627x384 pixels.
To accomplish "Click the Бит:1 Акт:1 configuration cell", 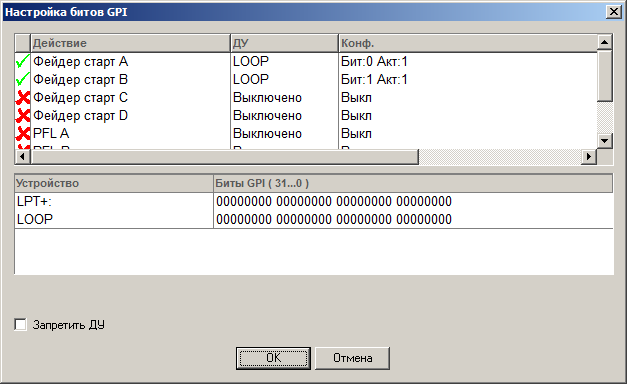I will tap(374, 80).
